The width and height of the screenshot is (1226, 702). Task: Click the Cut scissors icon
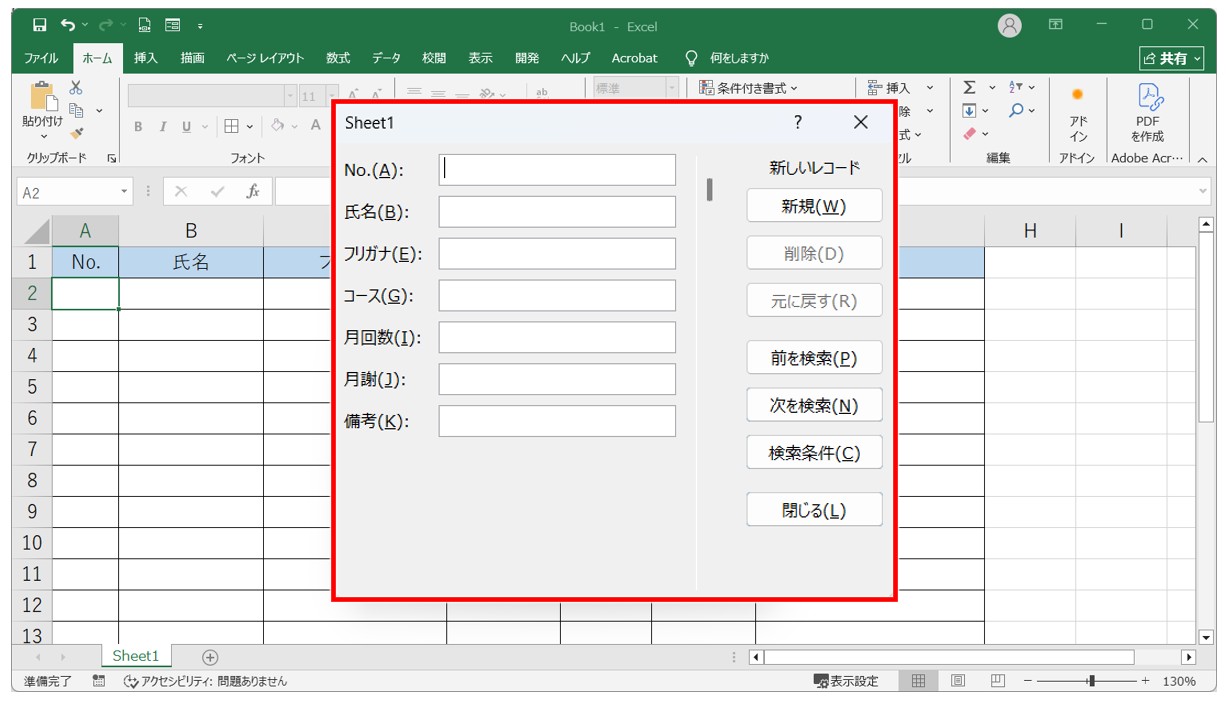point(76,89)
